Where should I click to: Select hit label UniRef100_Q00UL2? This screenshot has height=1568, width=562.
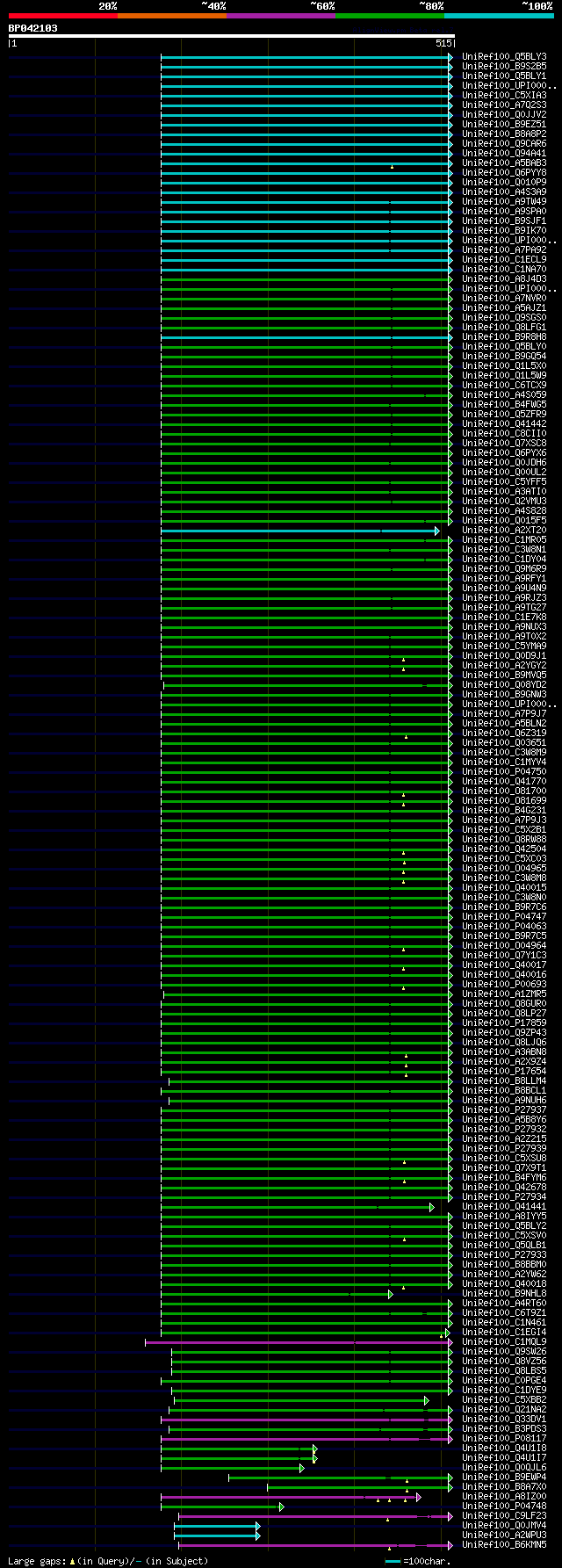click(x=504, y=473)
